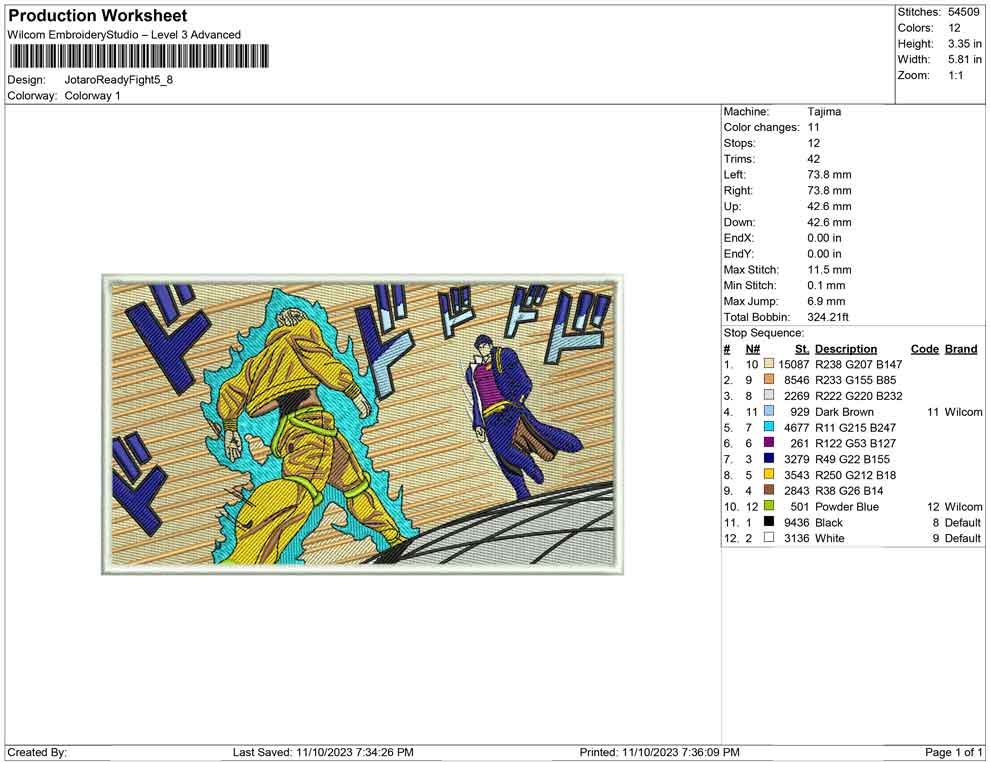Click the yellow swatch for R250 G212 B18

[x=769, y=474]
